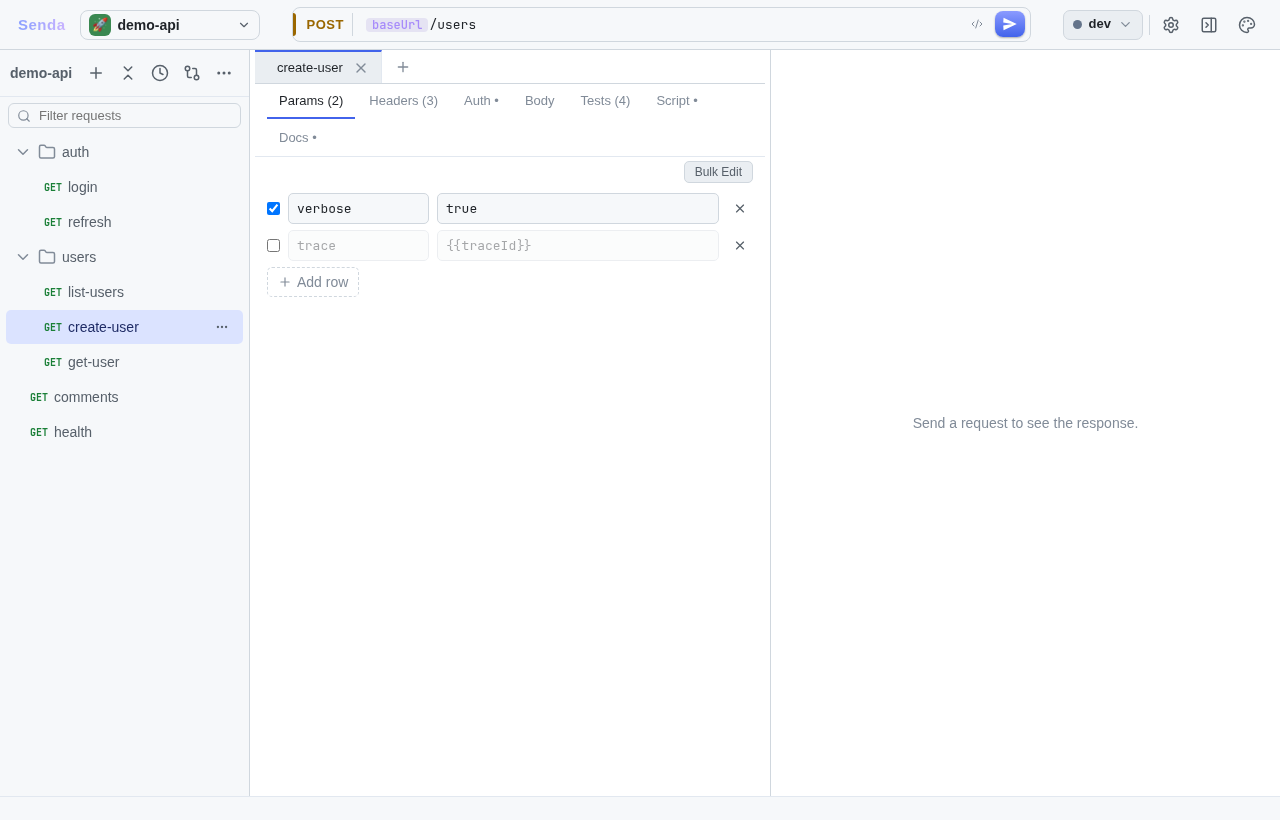Click Add row button
The width and height of the screenshot is (1280, 820).
point(313,282)
